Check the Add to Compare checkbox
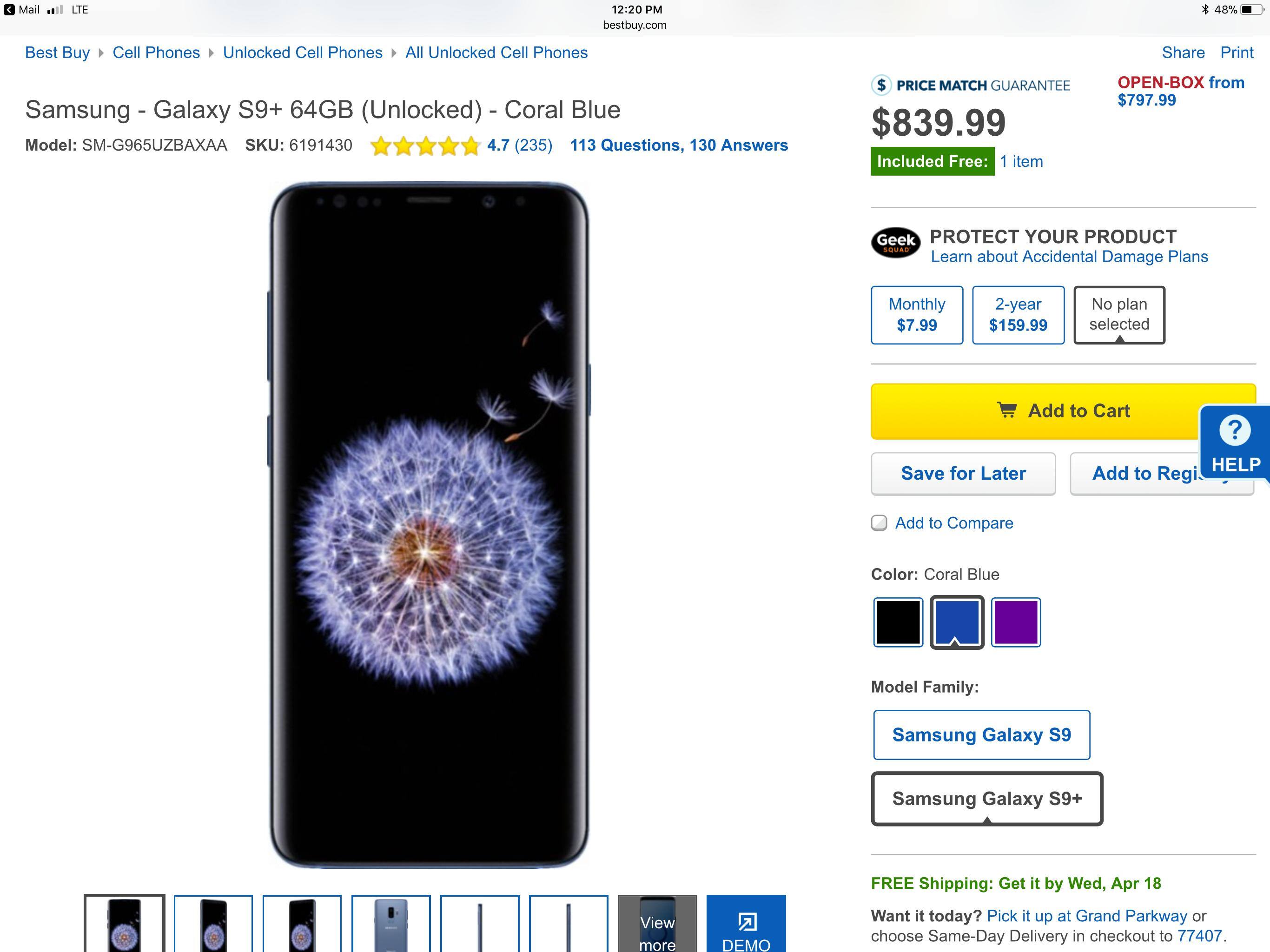1270x952 pixels. [879, 523]
